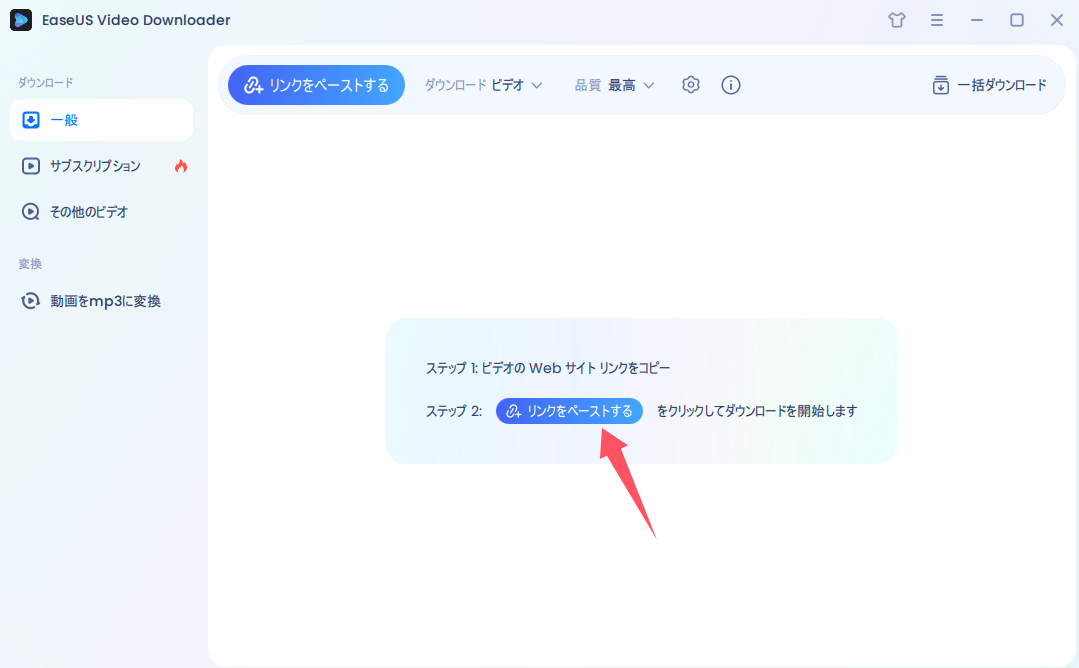Image resolution: width=1079 pixels, height=668 pixels.
Task: Click リンクをペーストする in the step 2 instructions
Action: (569, 410)
